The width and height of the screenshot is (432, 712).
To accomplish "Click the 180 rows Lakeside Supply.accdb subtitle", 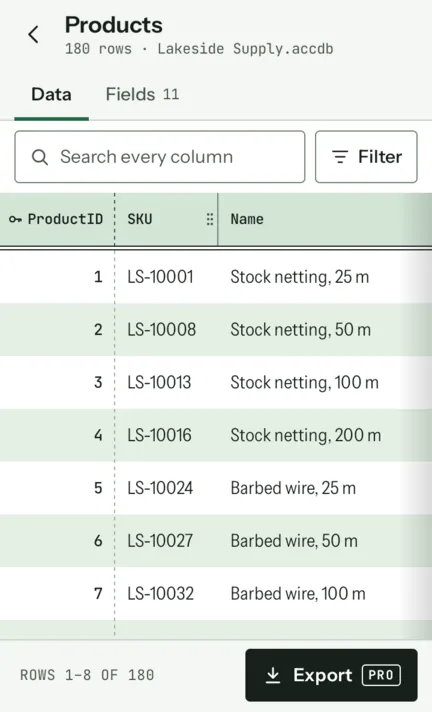I will (x=199, y=49).
